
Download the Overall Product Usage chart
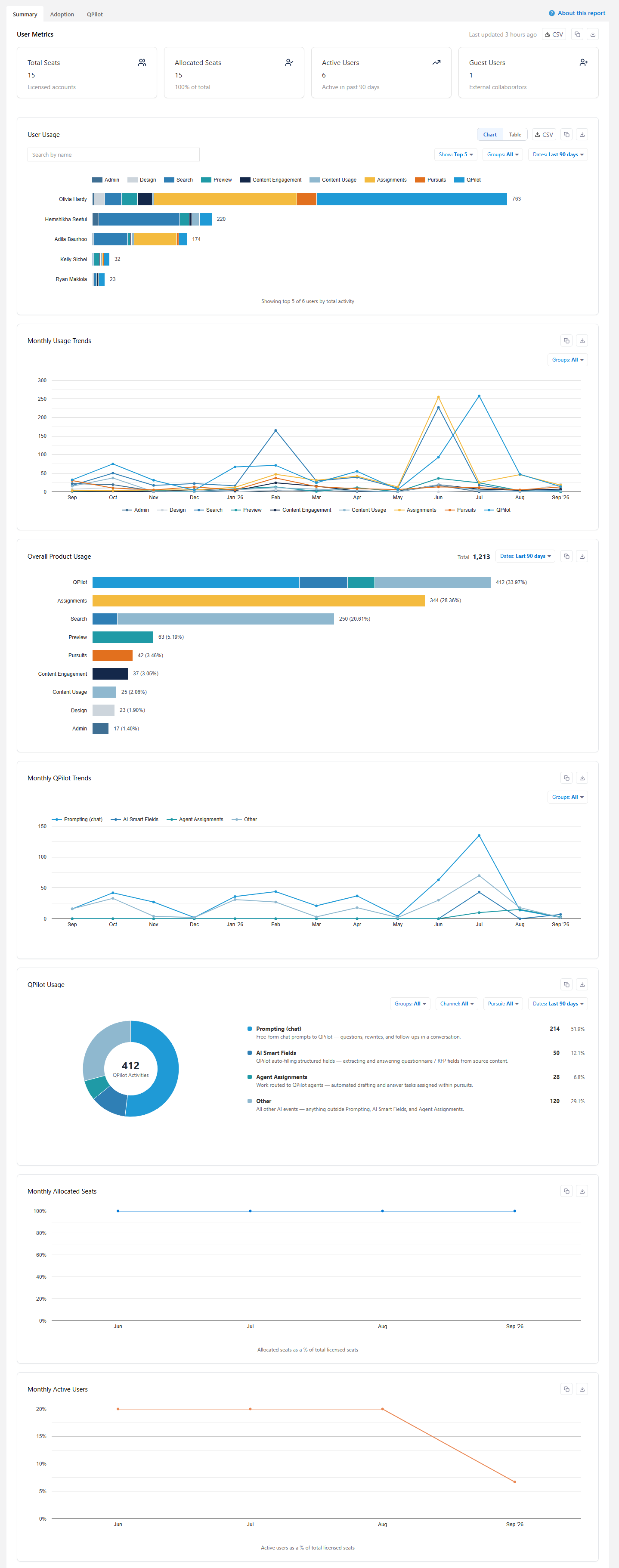pyautogui.click(x=582, y=557)
